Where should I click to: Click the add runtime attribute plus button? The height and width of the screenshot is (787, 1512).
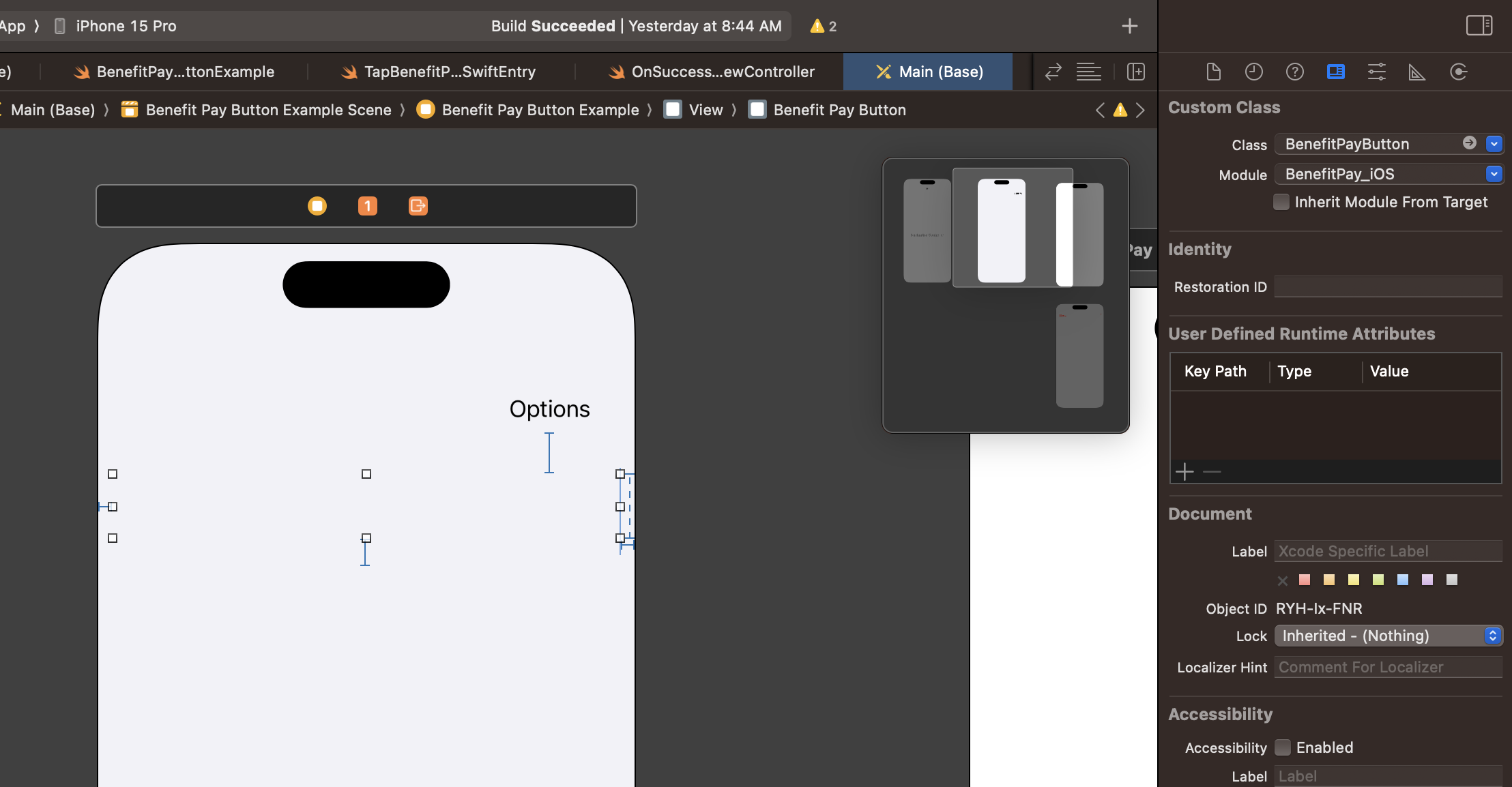click(x=1184, y=472)
